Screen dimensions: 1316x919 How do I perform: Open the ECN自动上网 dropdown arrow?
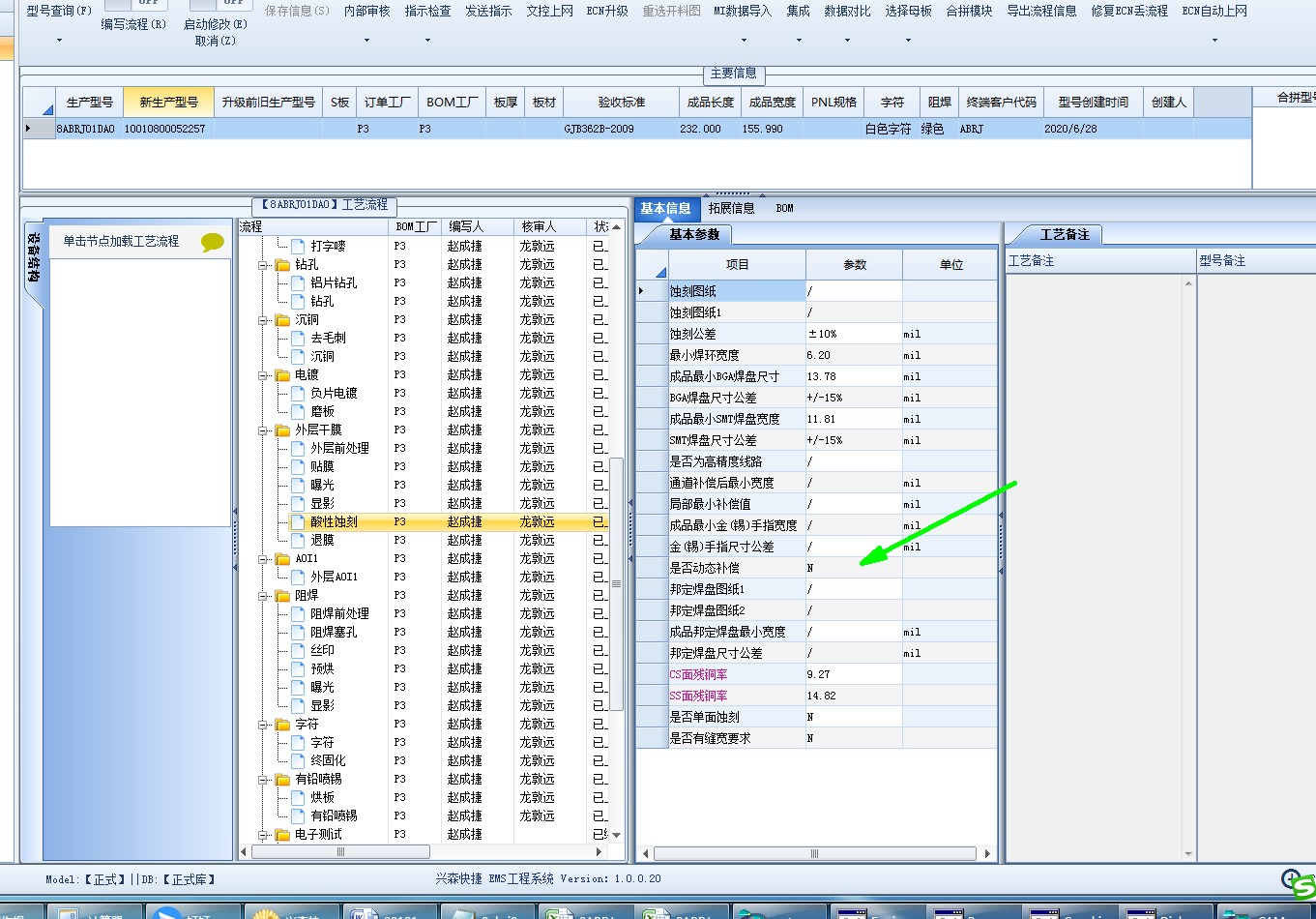pos(1214,41)
